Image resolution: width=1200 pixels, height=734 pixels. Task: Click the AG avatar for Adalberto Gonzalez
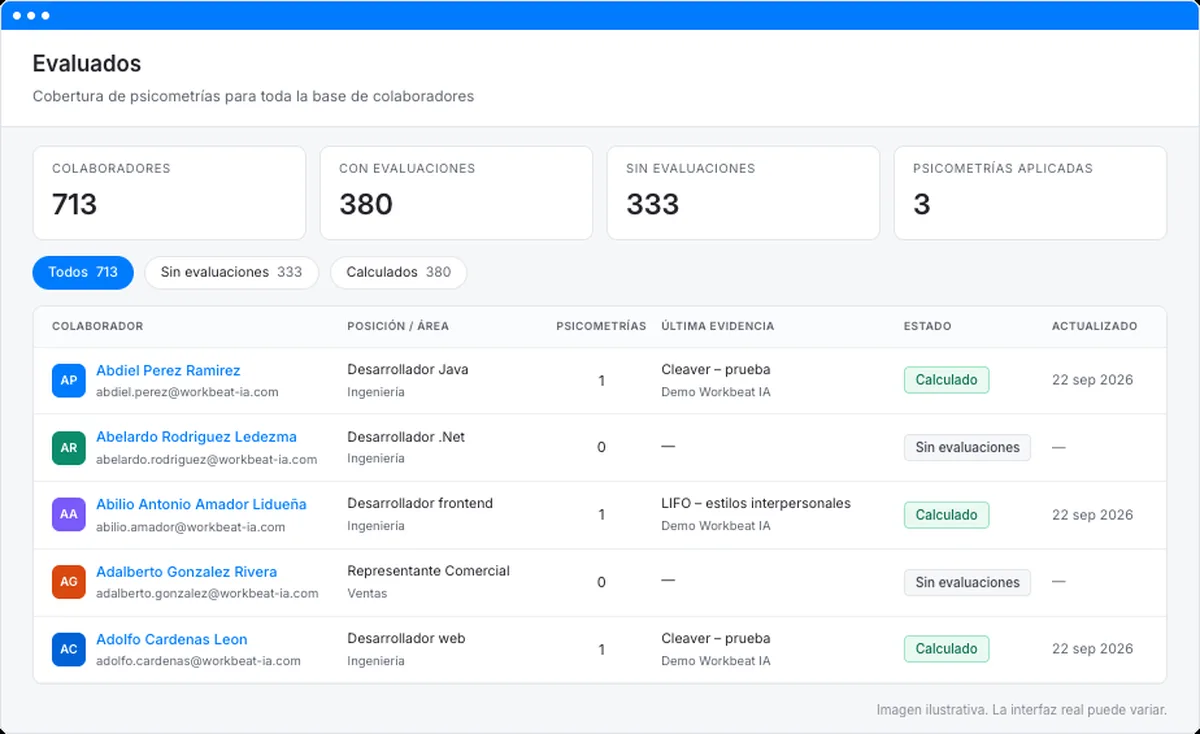coord(68,582)
